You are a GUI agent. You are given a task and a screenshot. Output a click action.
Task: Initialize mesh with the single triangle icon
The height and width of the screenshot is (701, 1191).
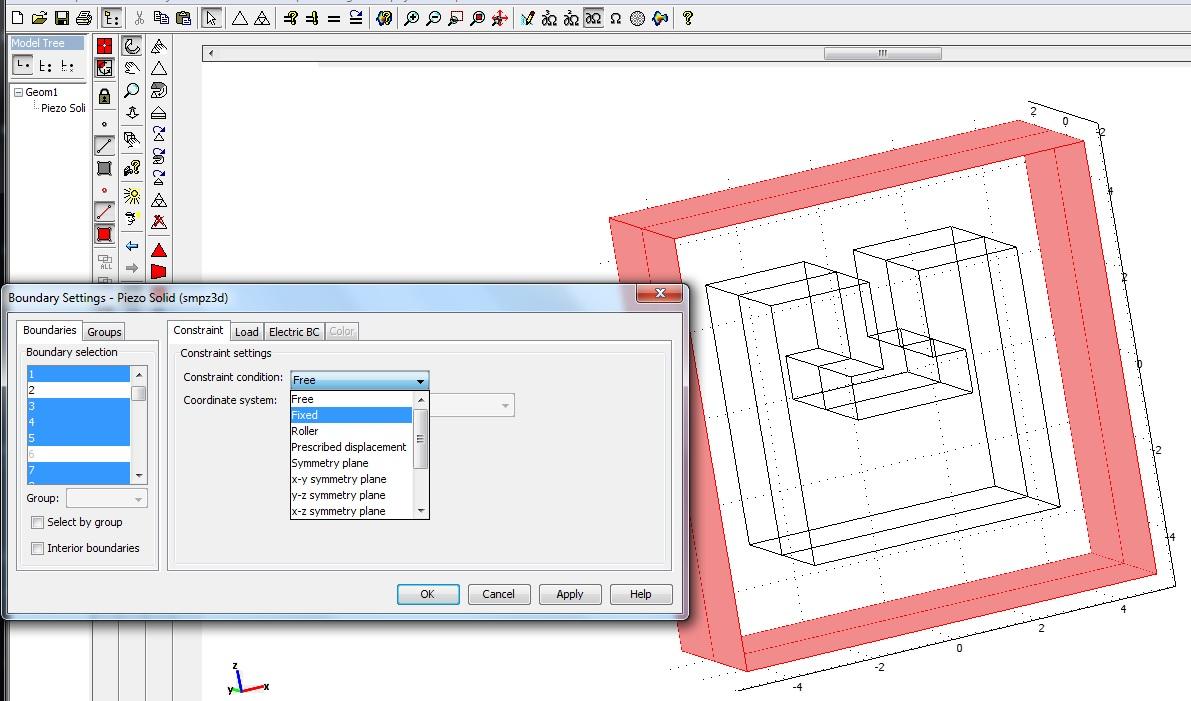(x=239, y=18)
